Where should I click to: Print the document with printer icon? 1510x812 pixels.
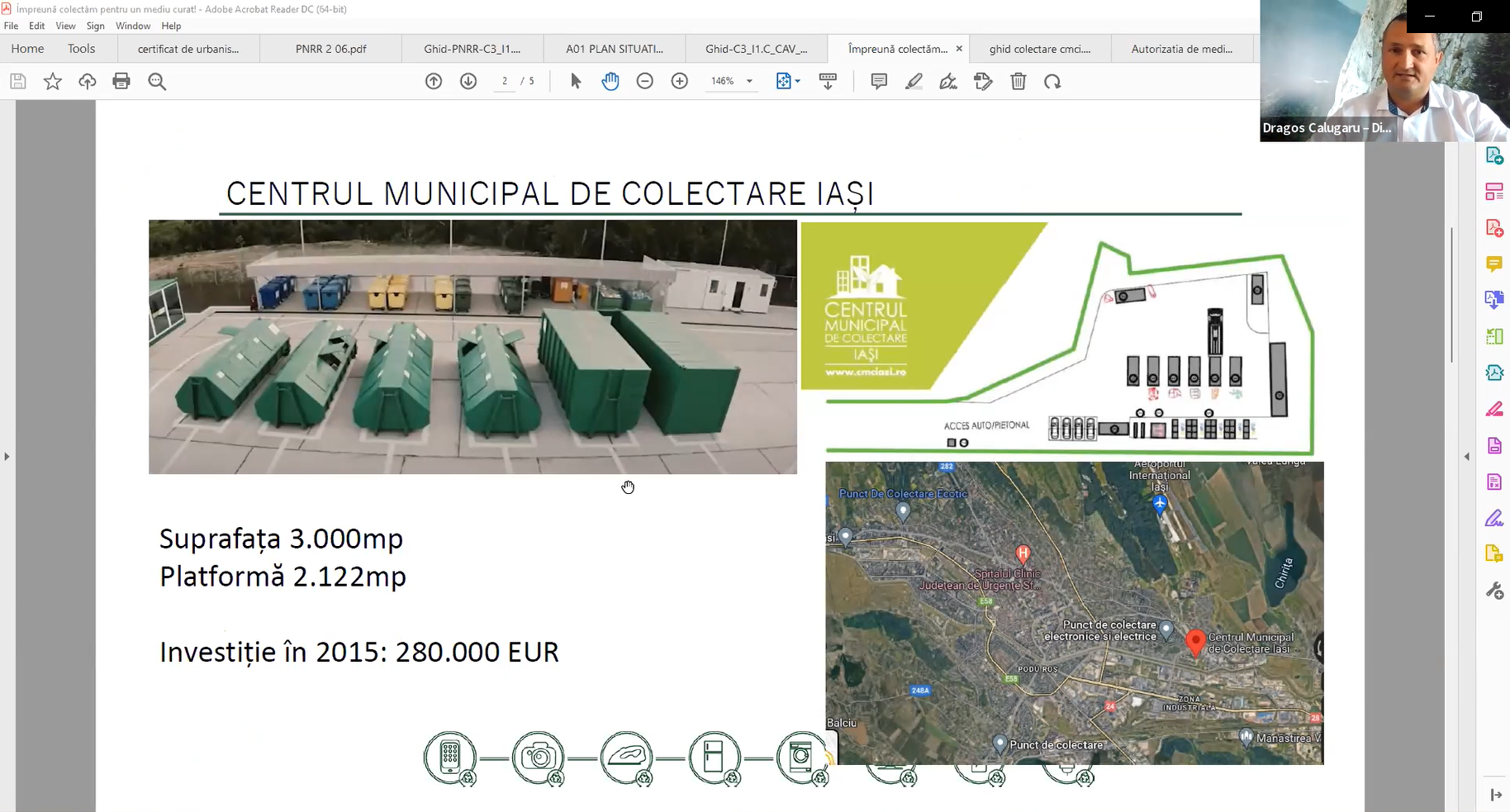(121, 81)
